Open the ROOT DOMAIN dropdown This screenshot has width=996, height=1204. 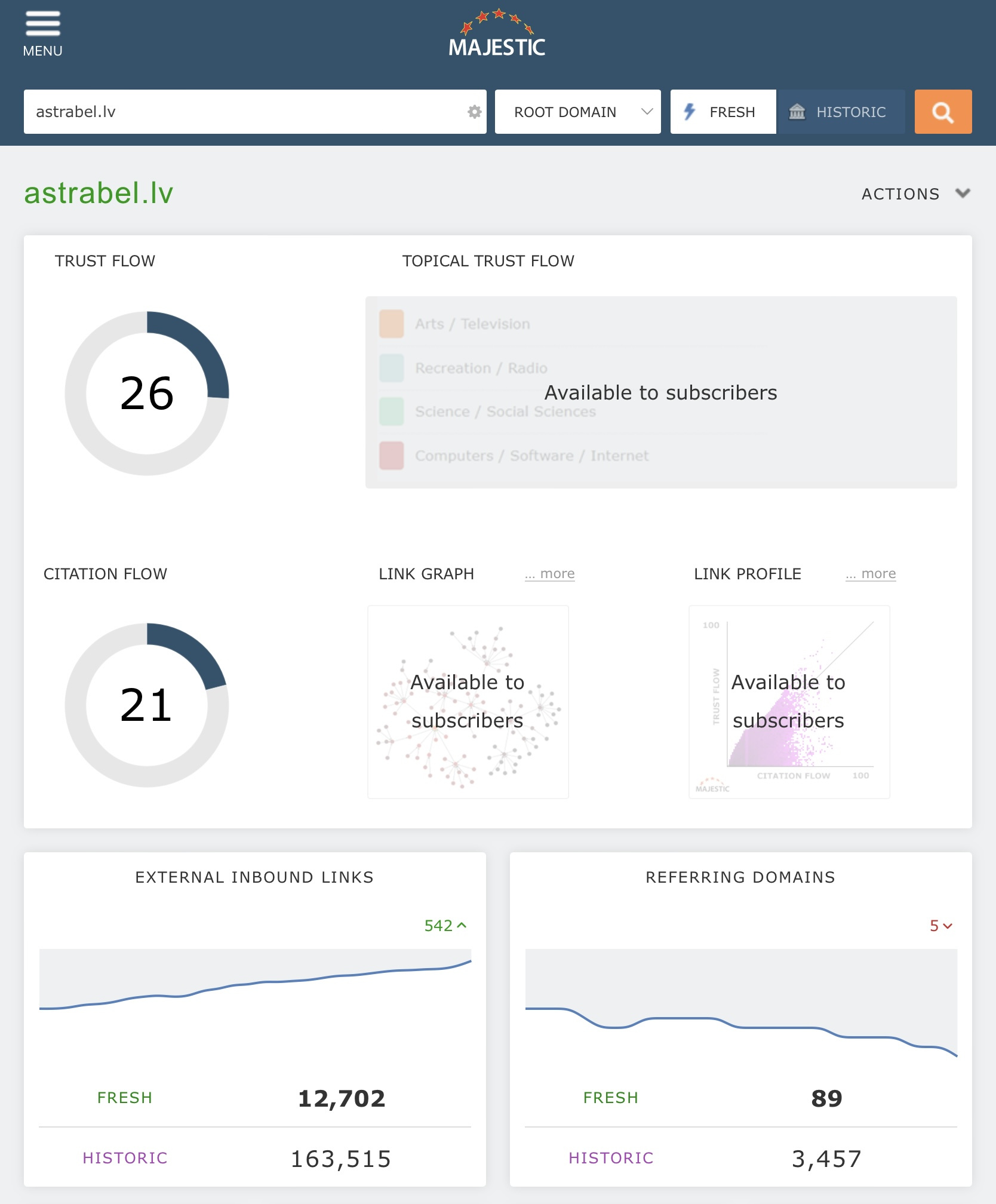(577, 112)
